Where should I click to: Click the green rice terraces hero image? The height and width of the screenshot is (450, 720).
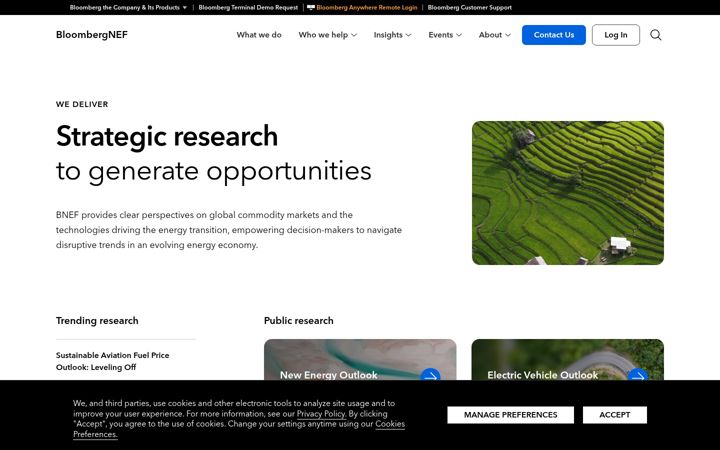click(x=568, y=193)
